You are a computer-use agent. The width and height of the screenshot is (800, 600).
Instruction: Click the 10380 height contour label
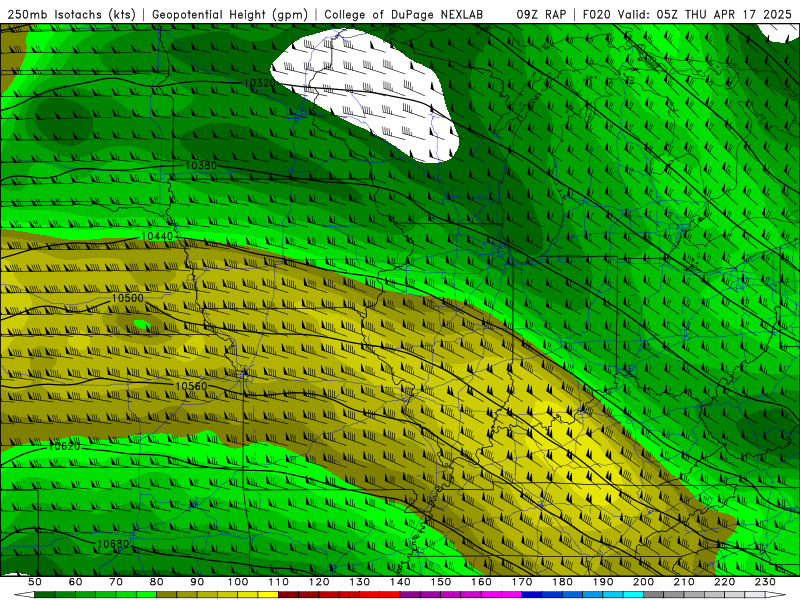tap(201, 165)
